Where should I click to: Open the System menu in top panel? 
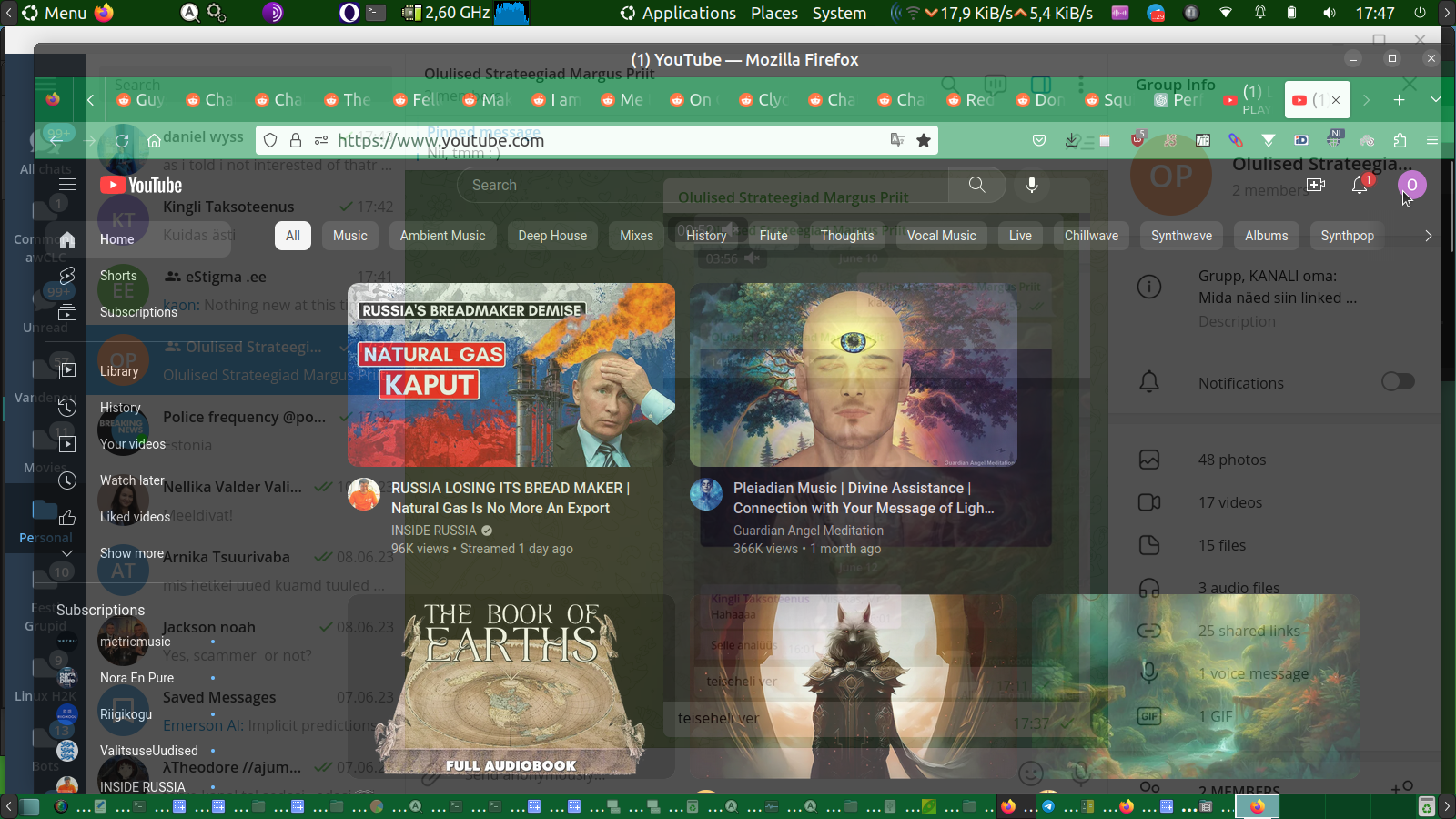click(x=839, y=13)
